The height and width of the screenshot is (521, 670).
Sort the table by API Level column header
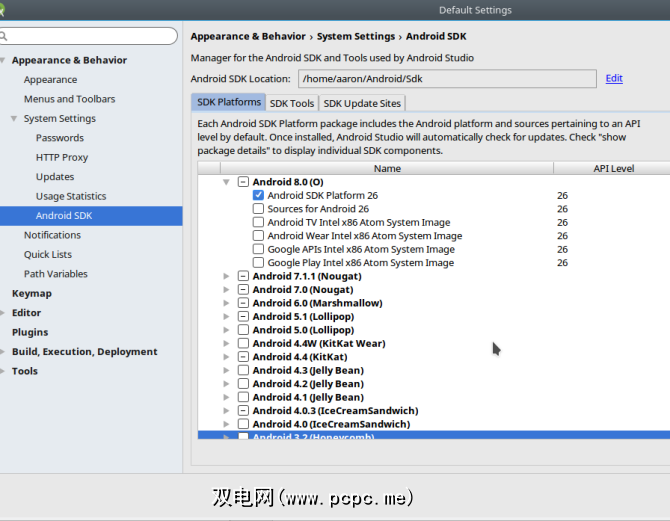[613, 168]
